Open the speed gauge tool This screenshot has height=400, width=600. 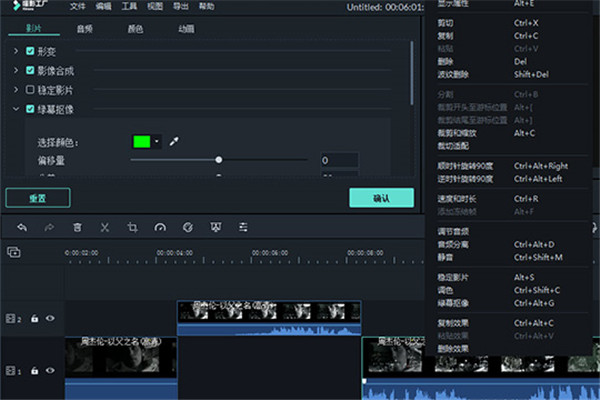coord(159,227)
